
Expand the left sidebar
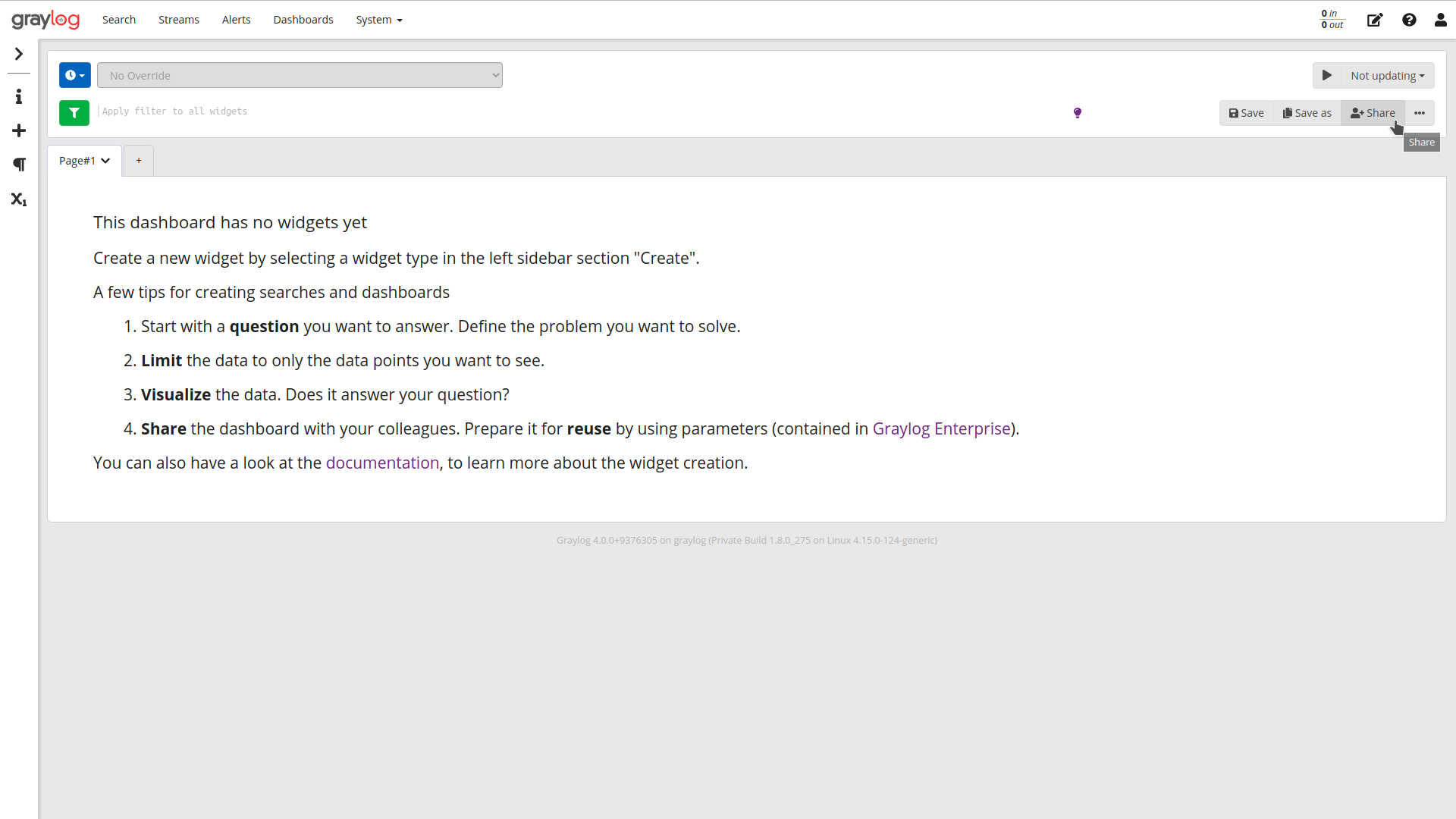(x=18, y=54)
